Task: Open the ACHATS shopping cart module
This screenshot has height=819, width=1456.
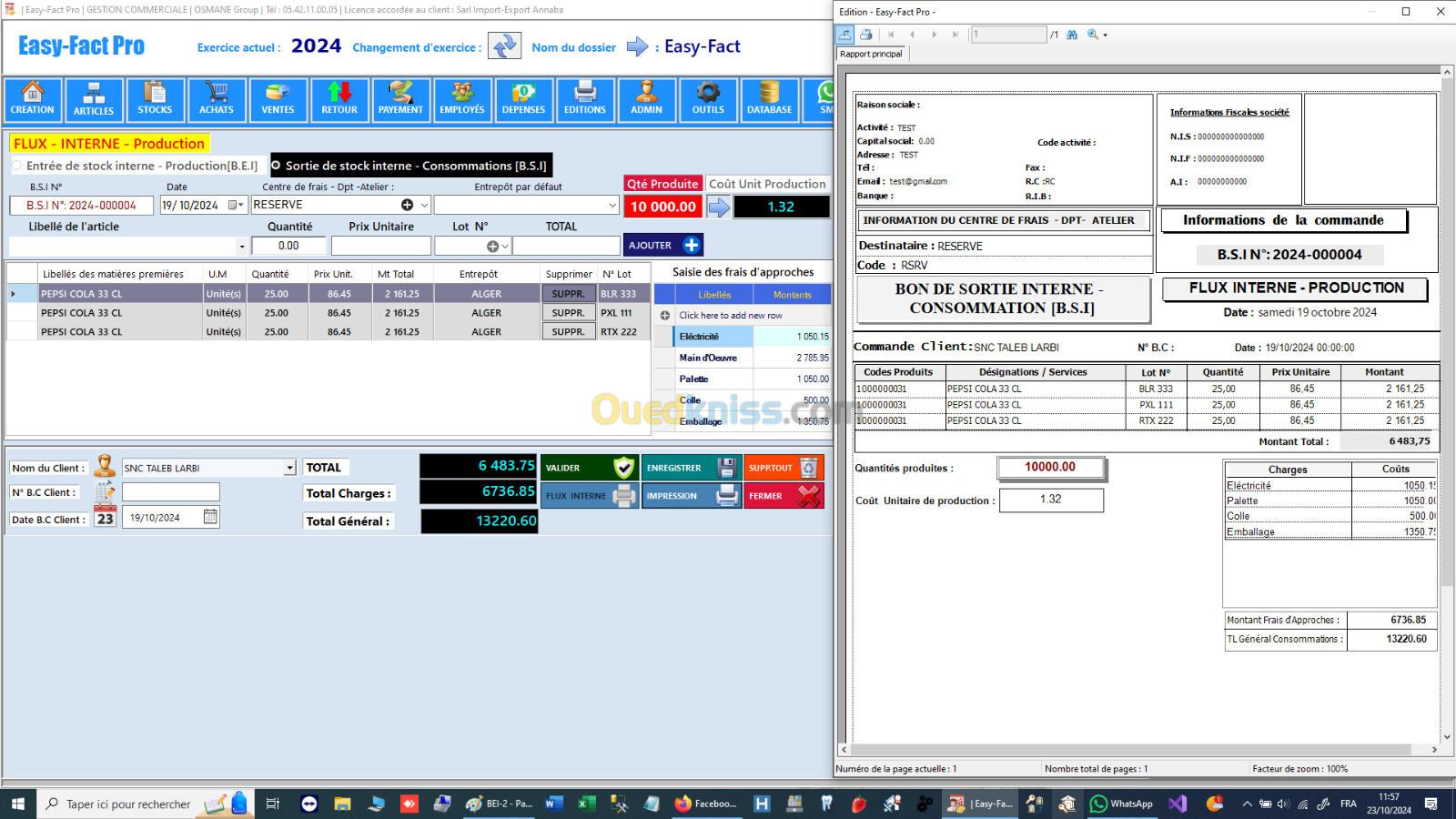Action: pos(217,99)
